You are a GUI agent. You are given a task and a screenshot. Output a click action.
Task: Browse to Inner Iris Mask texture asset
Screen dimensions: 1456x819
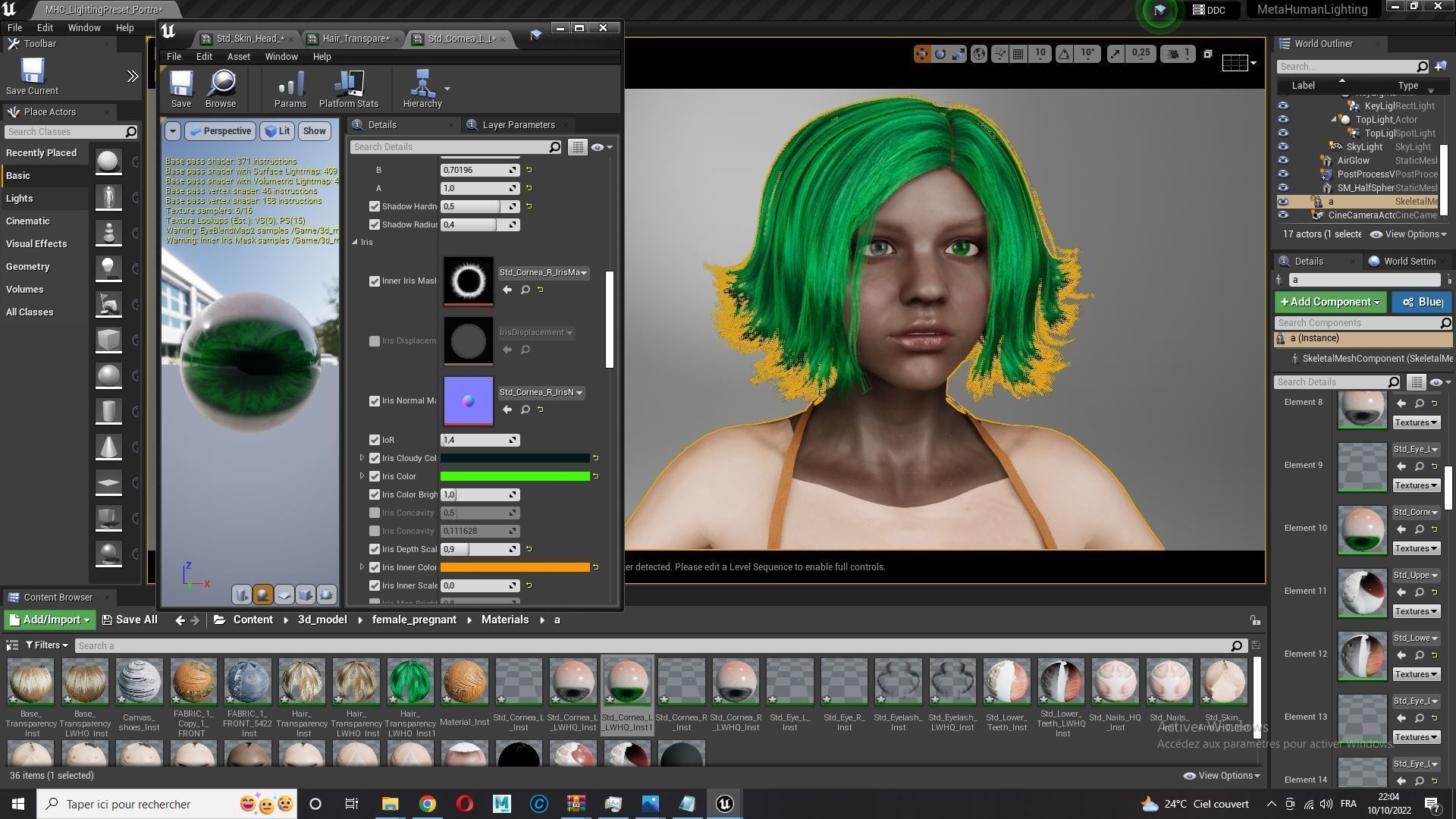pyautogui.click(x=525, y=290)
